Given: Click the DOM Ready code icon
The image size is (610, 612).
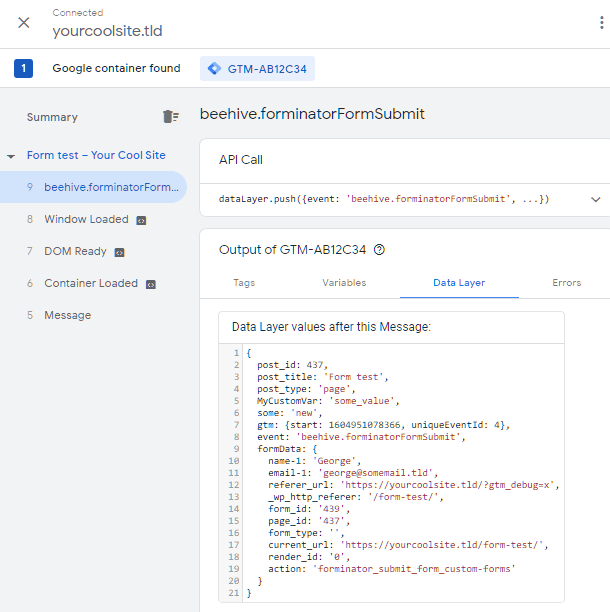Looking at the screenshot, I should coord(119,253).
